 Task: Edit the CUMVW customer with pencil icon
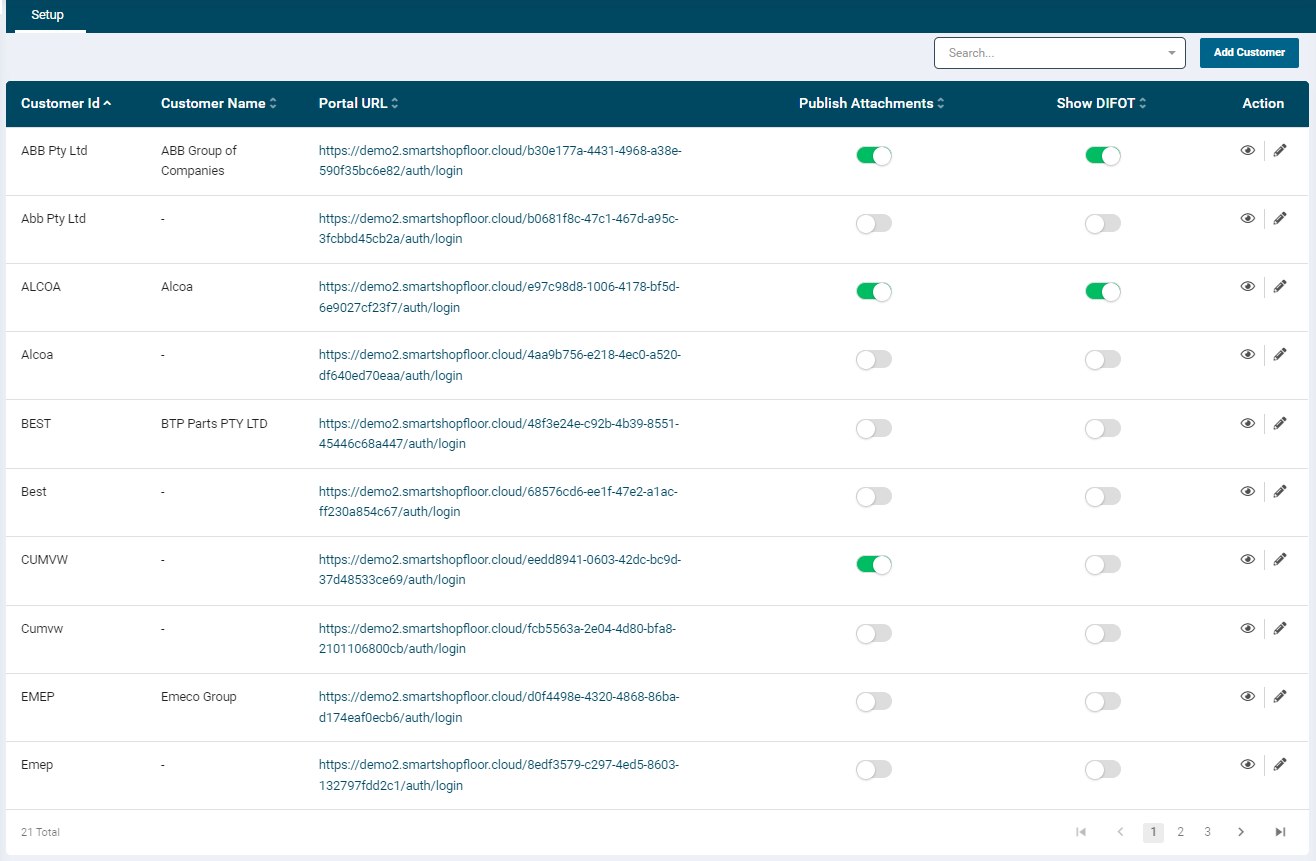[1280, 560]
